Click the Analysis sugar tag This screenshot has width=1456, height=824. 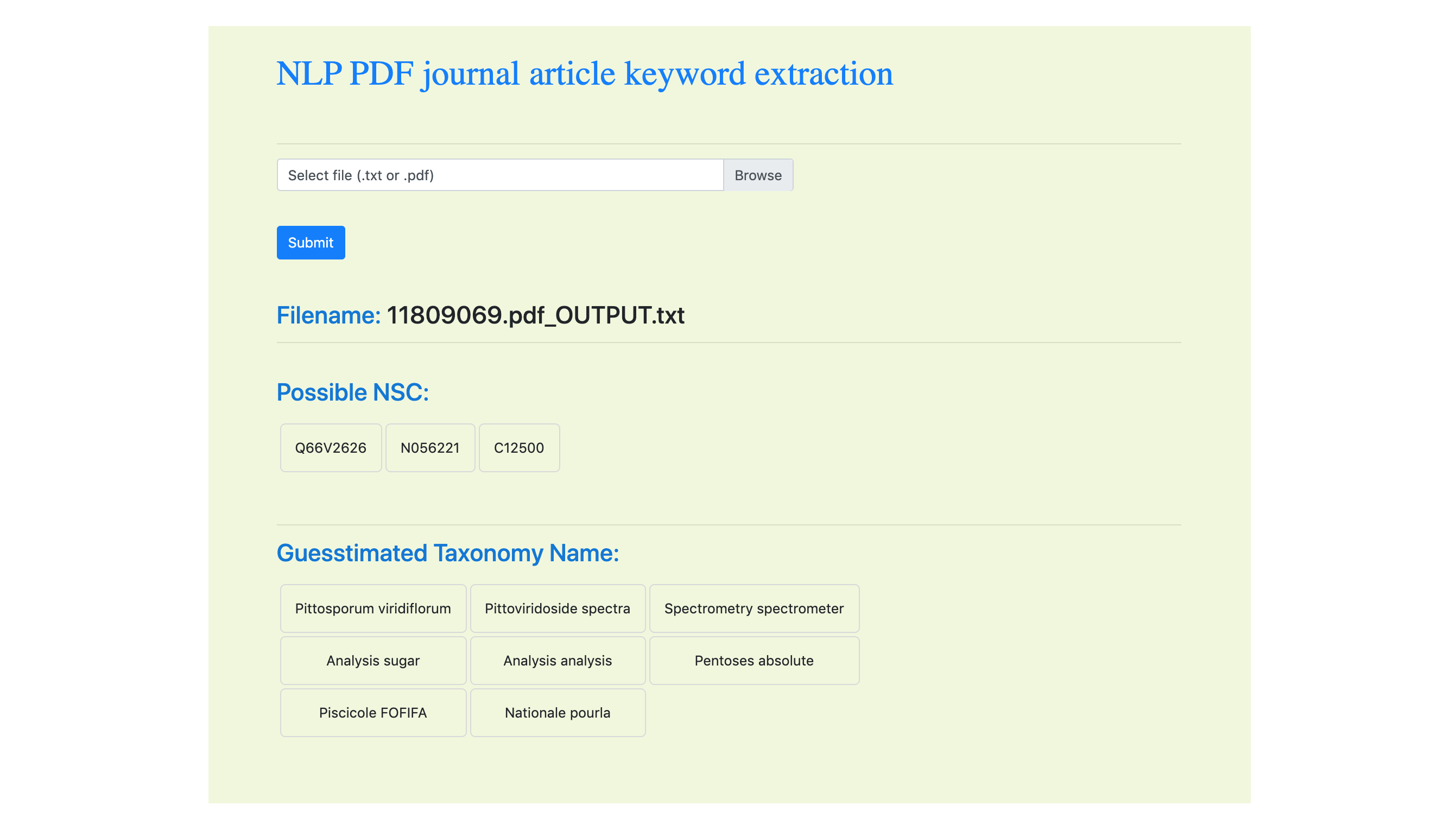(x=373, y=661)
